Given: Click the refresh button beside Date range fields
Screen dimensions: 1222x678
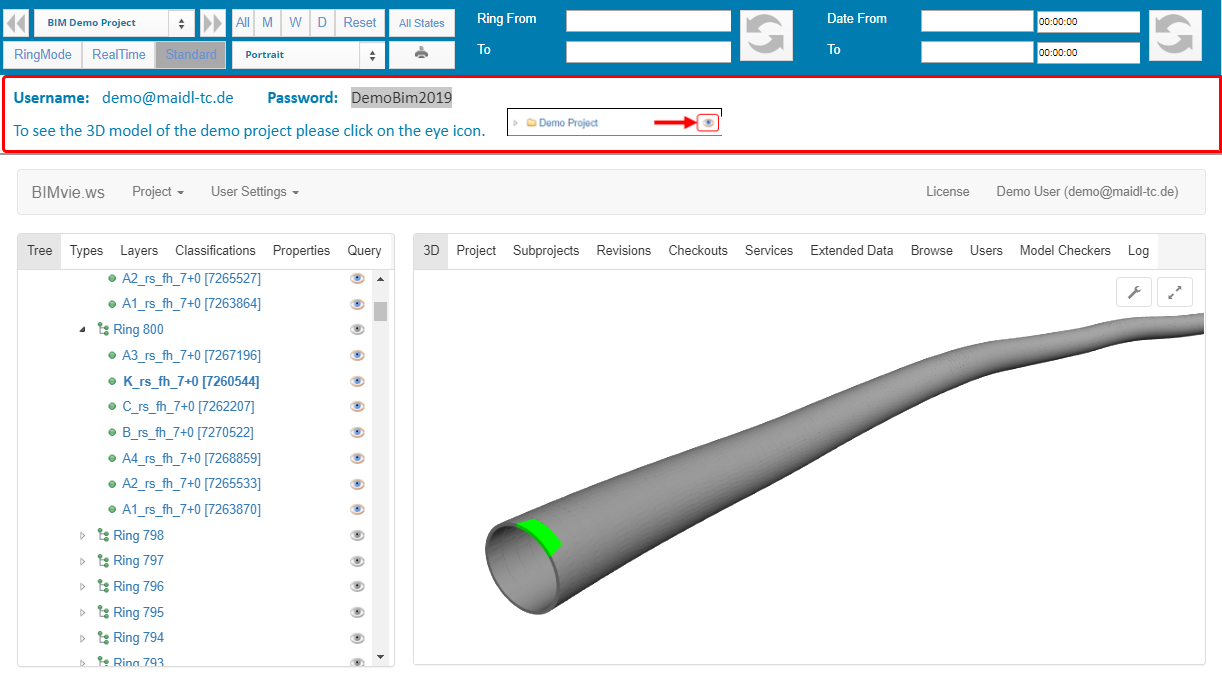Looking at the screenshot, I should [1174, 35].
